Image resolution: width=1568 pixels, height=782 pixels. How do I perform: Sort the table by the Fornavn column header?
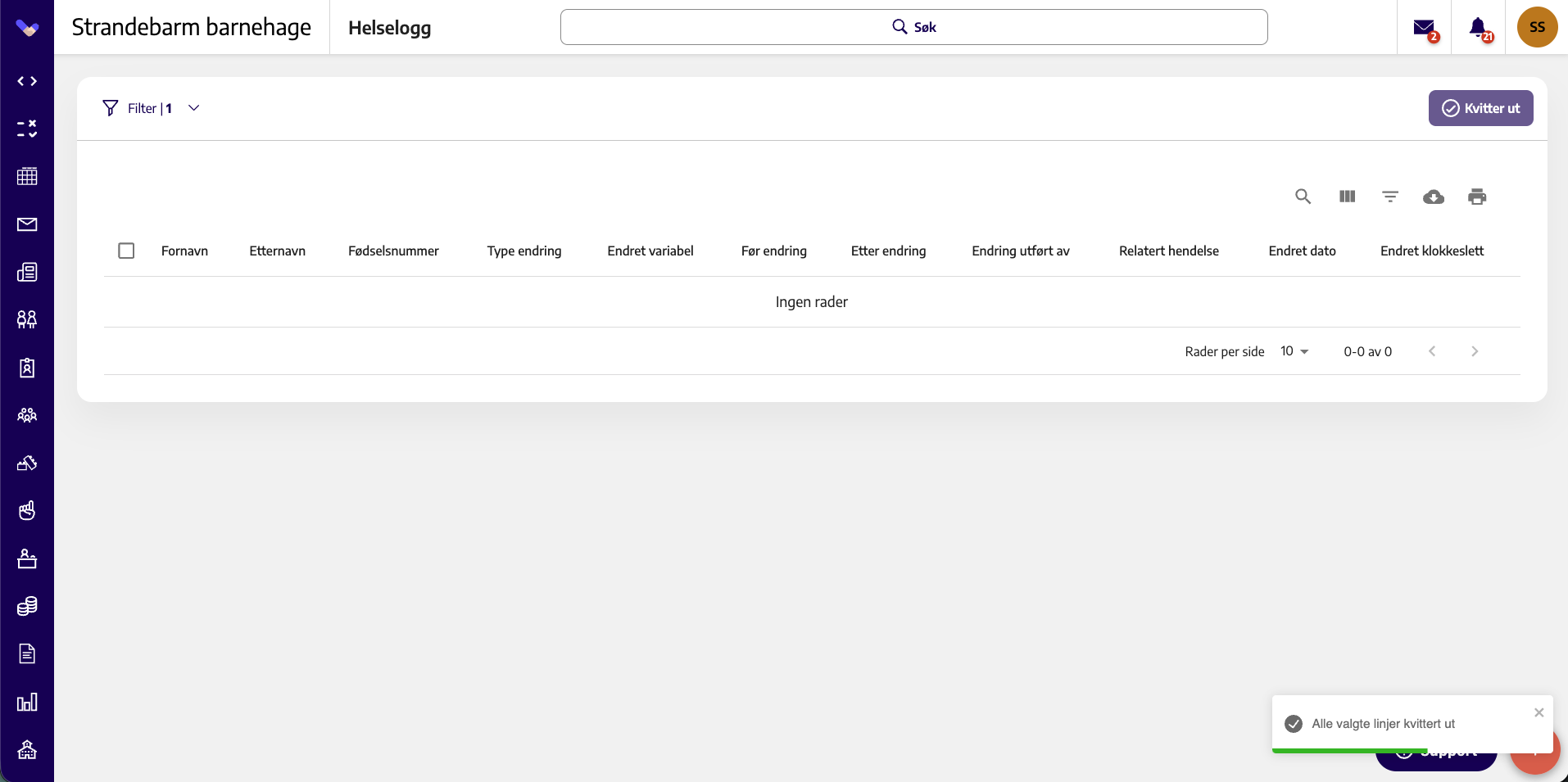[184, 251]
